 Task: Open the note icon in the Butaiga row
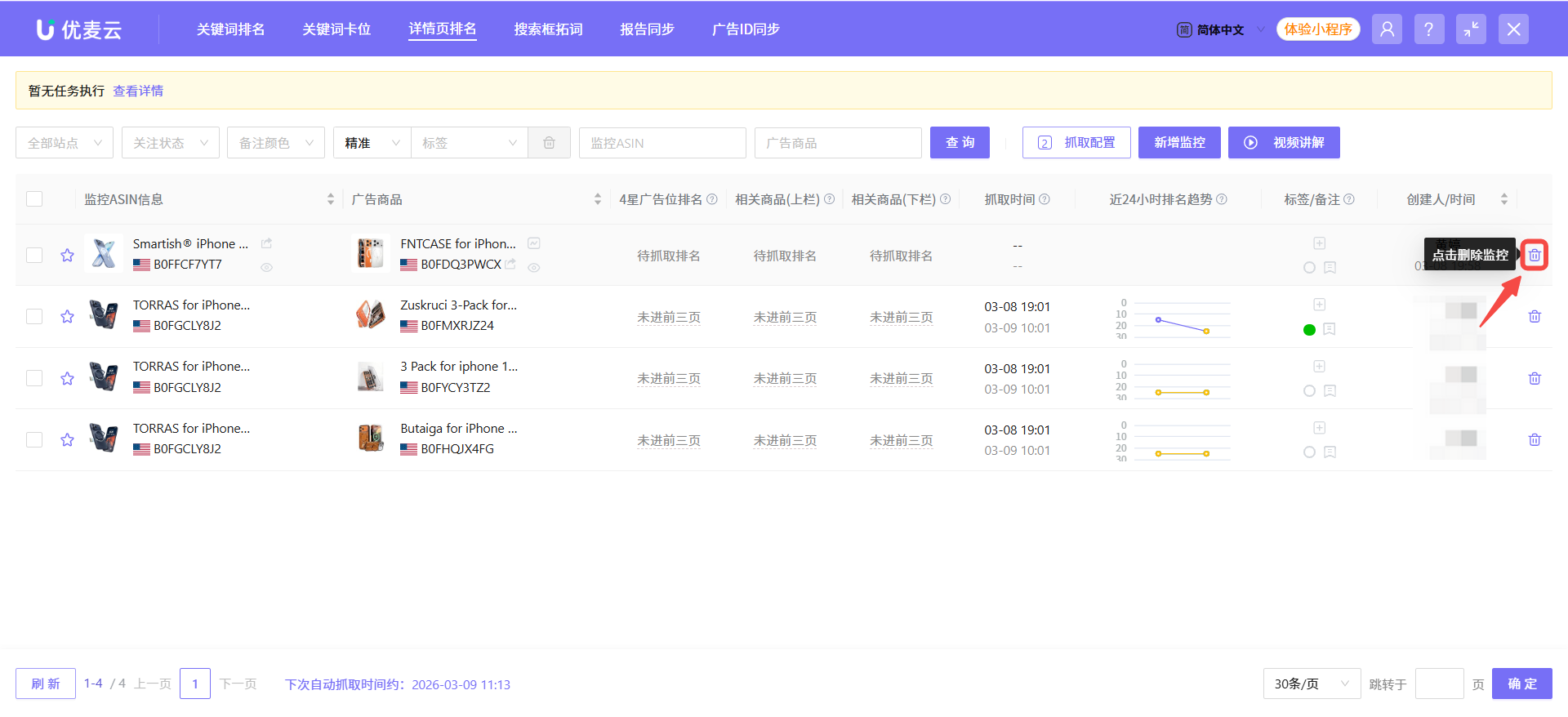tap(1330, 452)
